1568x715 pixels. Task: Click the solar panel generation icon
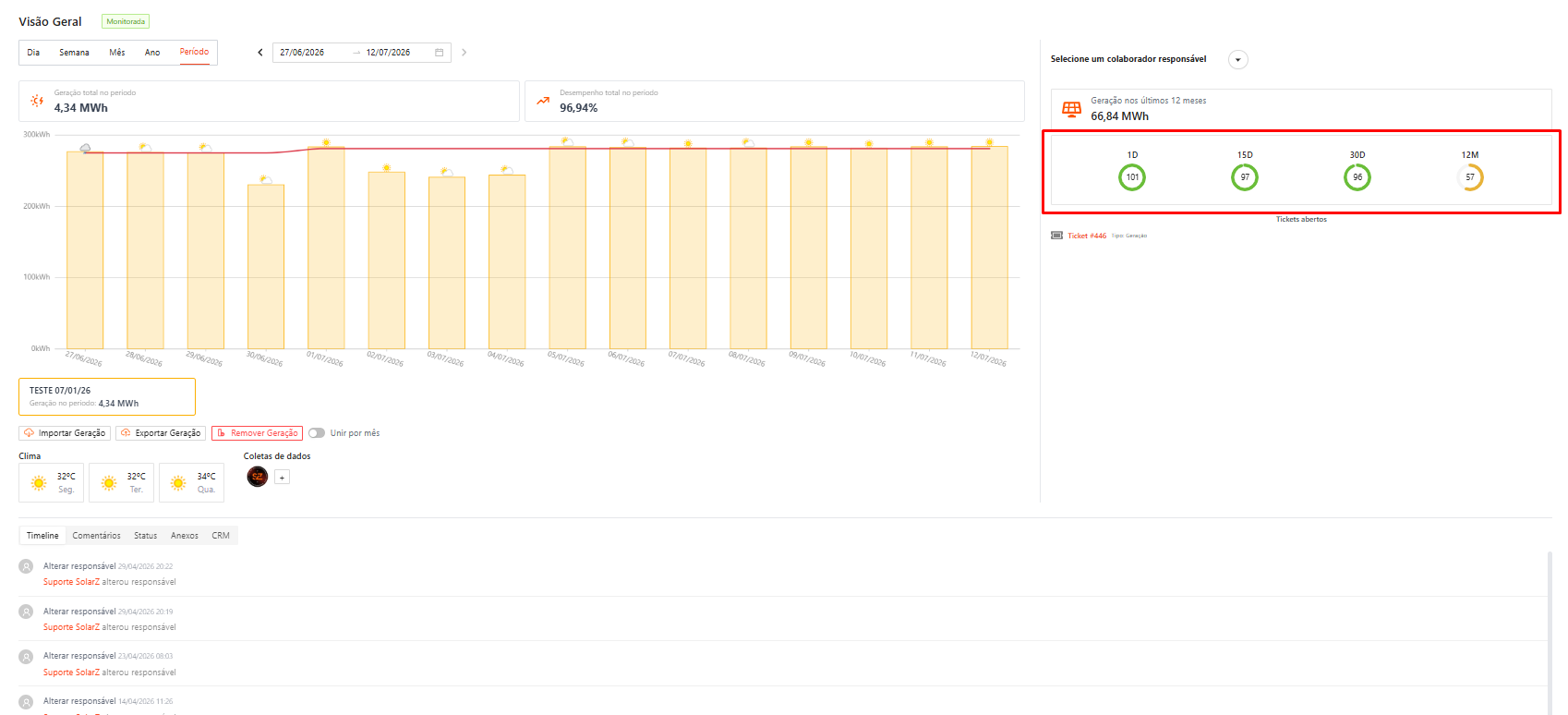coord(1071,109)
